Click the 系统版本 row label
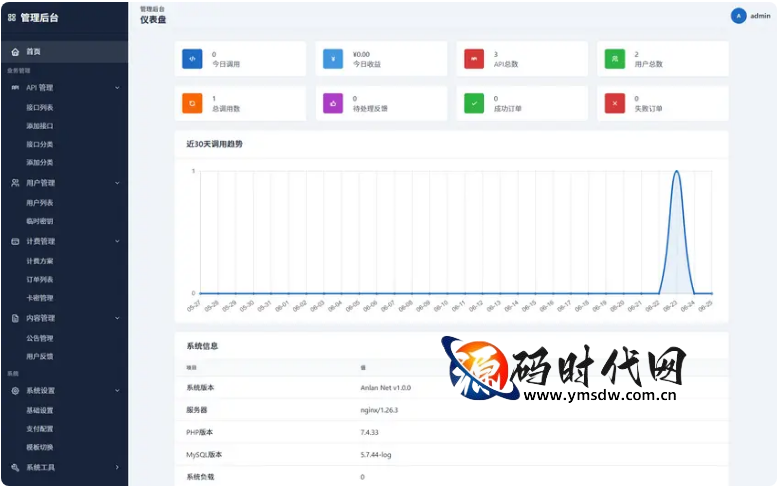 [200, 388]
